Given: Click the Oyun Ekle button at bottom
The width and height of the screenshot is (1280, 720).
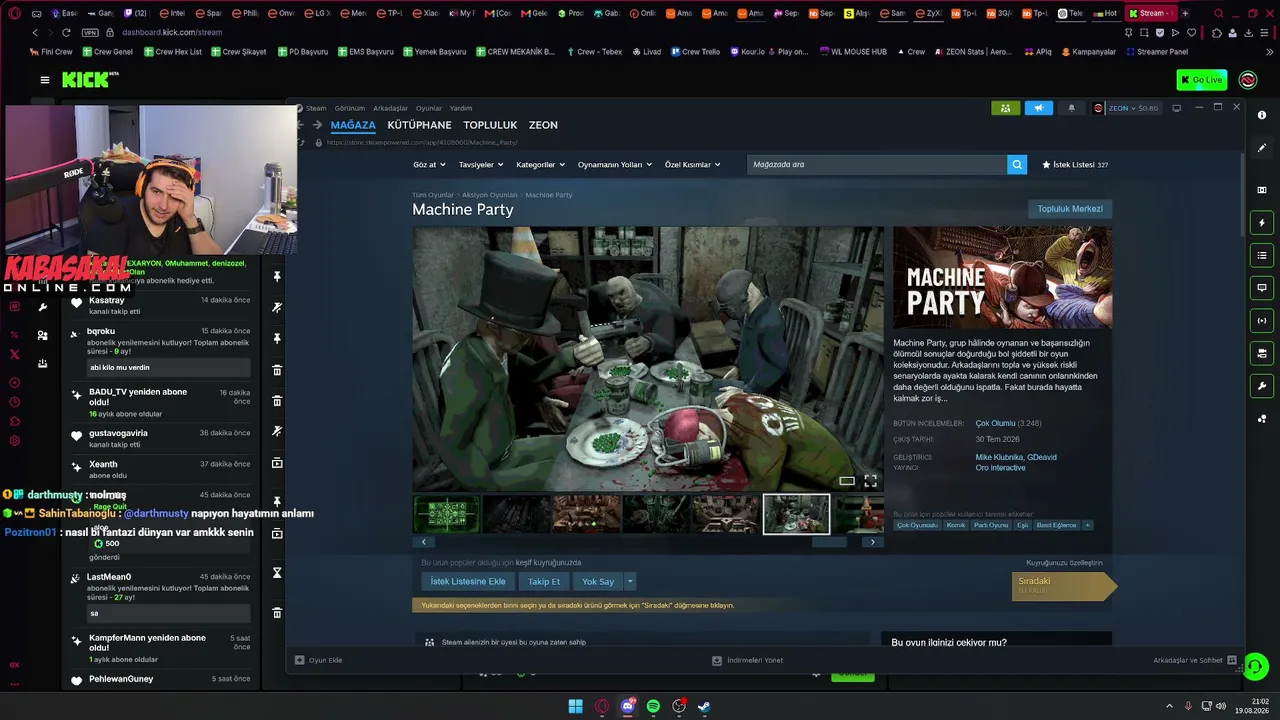Looking at the screenshot, I should [x=319, y=660].
